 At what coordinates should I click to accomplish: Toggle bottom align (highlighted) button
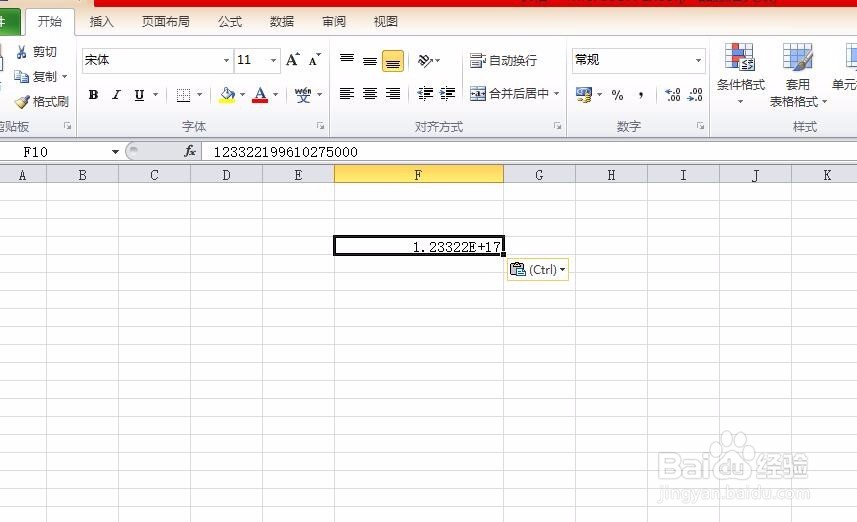(392, 61)
